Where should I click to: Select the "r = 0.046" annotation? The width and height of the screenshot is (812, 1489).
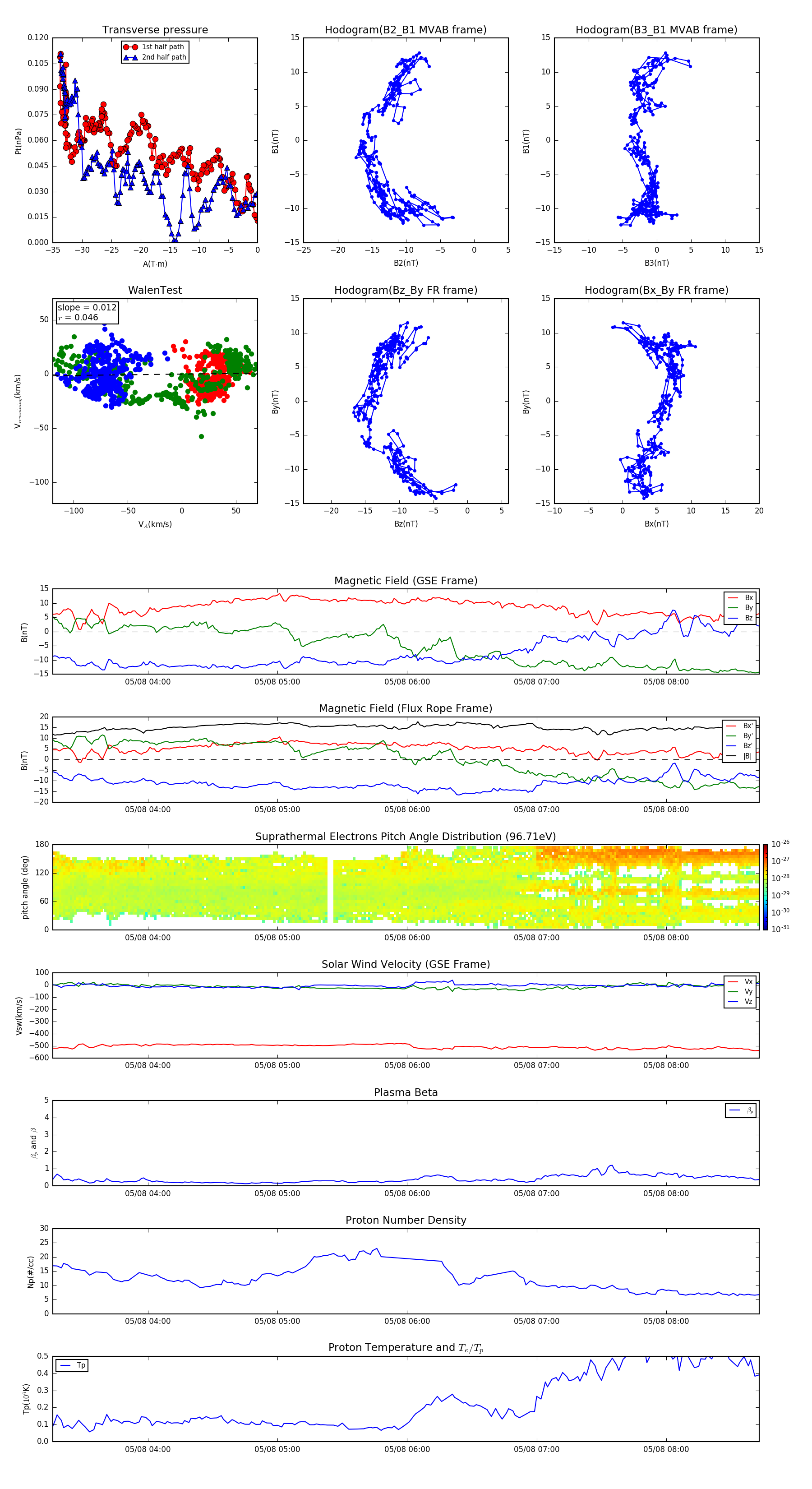click(78, 317)
